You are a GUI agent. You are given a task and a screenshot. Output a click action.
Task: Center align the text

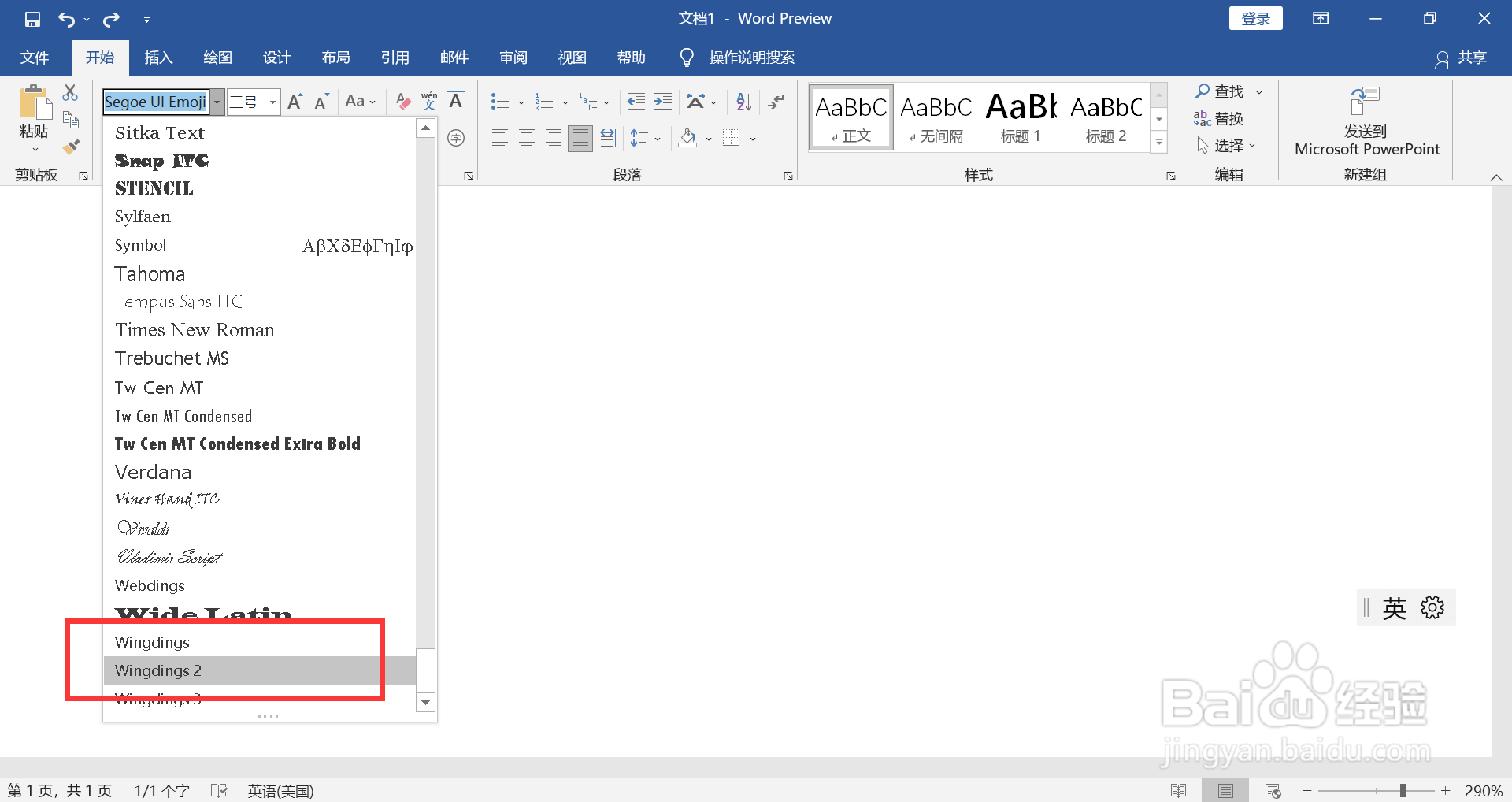click(x=527, y=139)
